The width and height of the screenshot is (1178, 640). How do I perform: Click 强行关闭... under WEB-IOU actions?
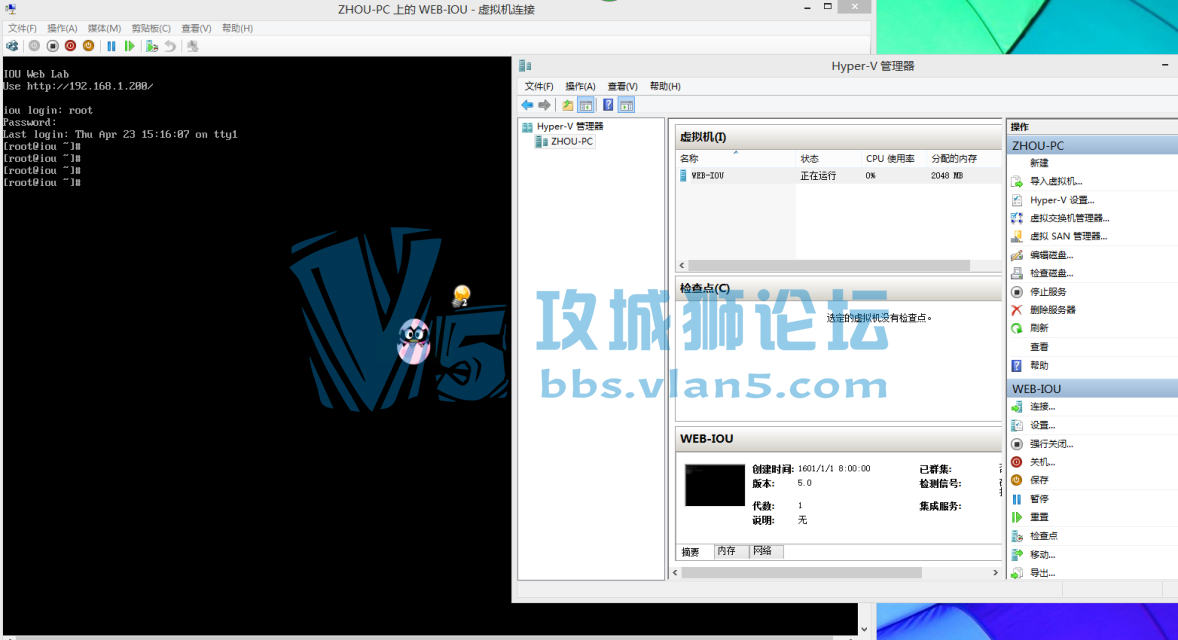[x=1051, y=444]
